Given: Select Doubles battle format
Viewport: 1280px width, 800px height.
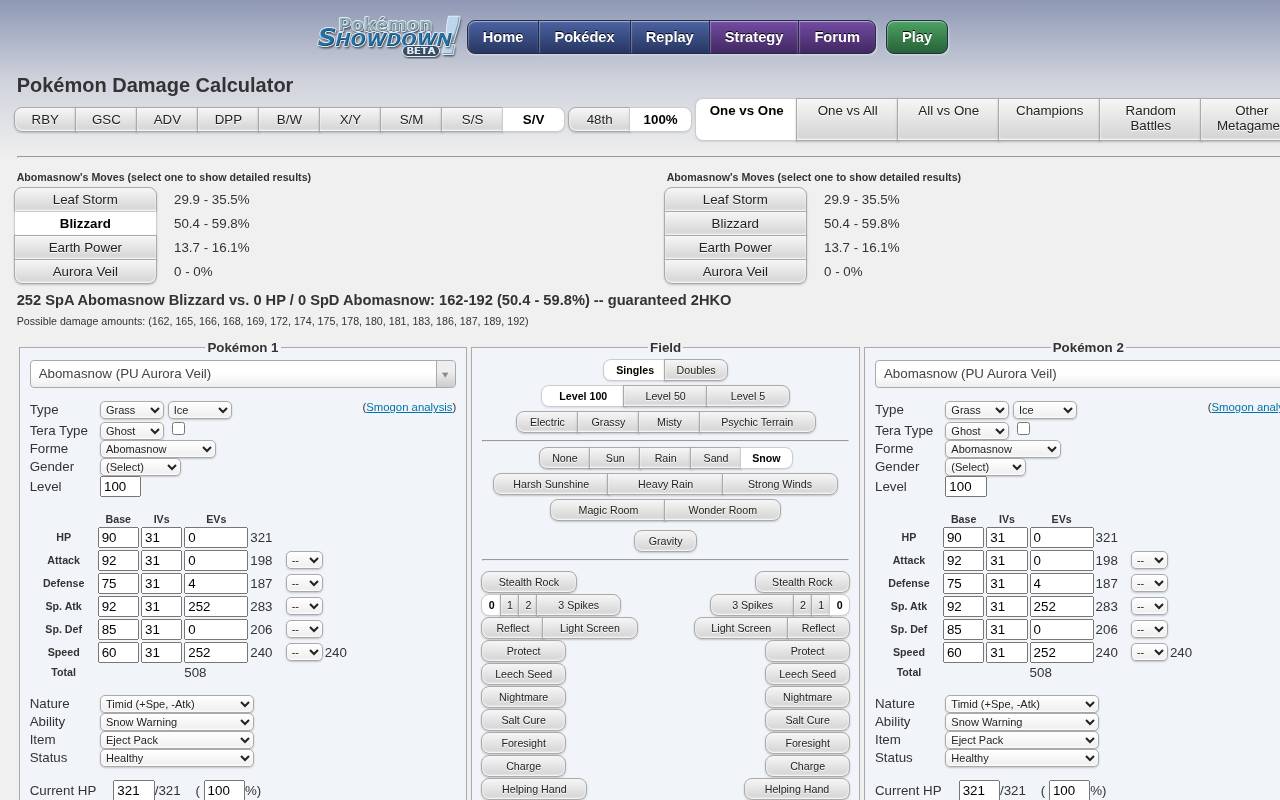Looking at the screenshot, I should pos(696,370).
